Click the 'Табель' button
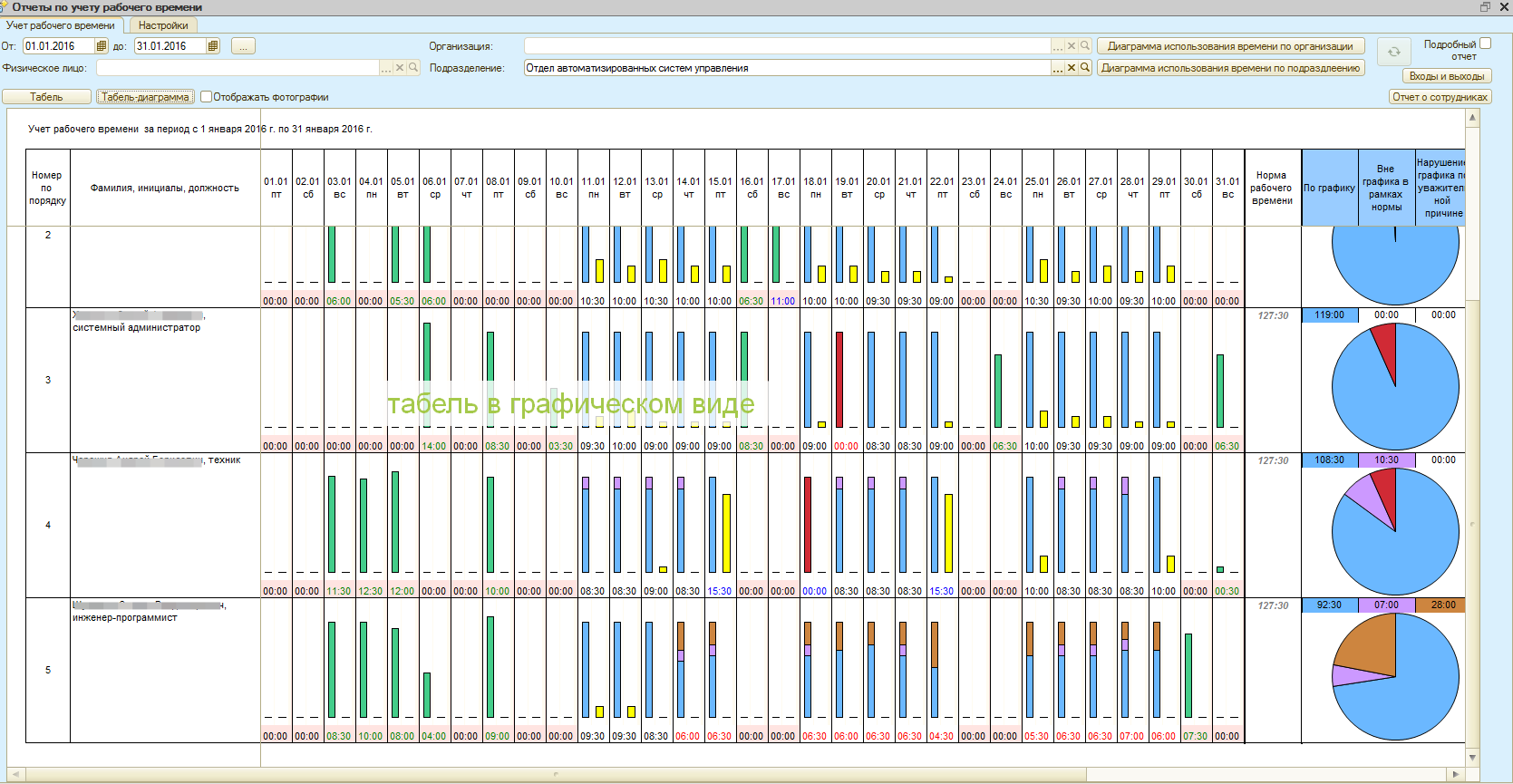This screenshot has height=784, width=1513. (46, 97)
